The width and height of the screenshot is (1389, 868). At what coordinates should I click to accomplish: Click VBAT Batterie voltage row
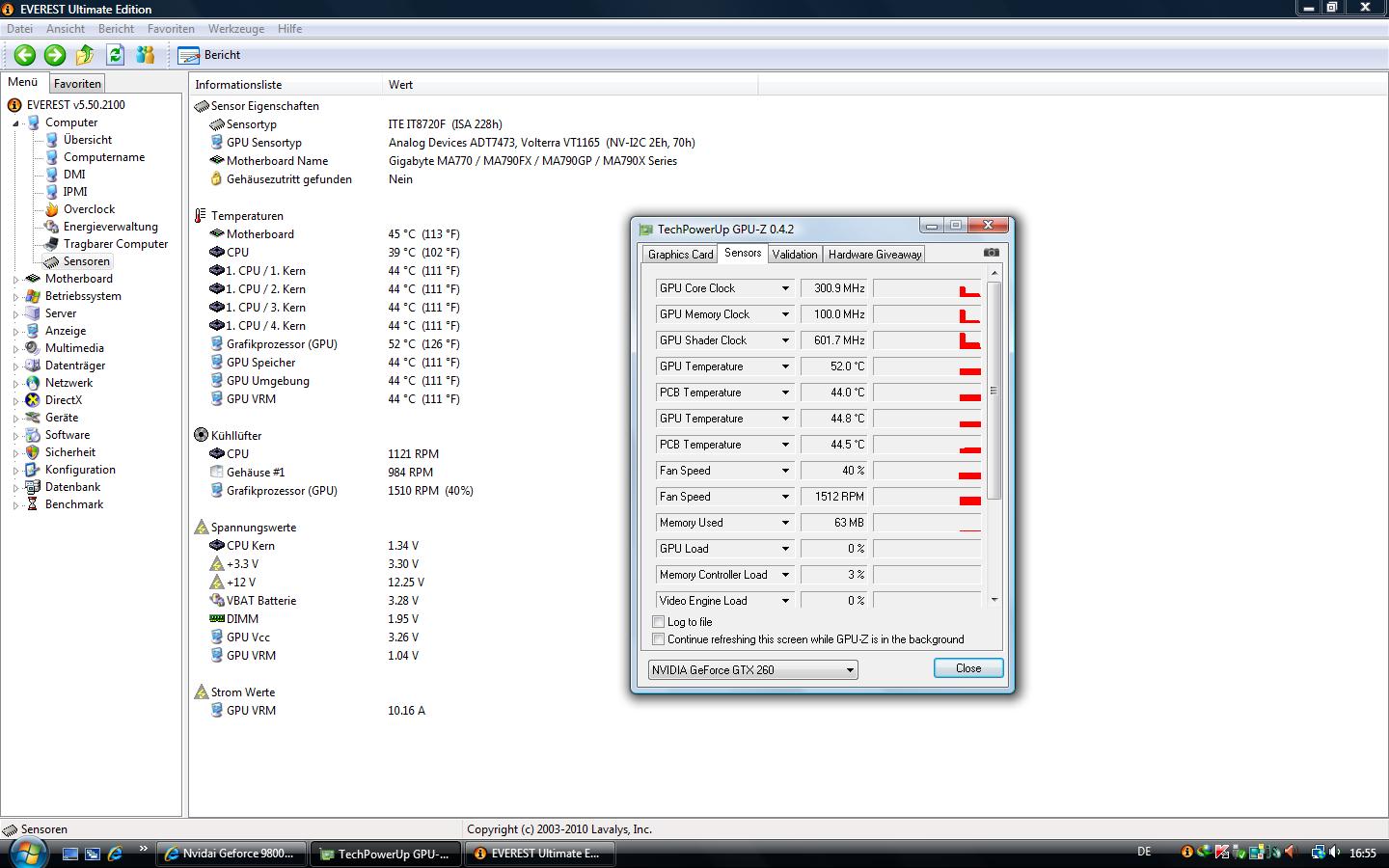pos(260,601)
